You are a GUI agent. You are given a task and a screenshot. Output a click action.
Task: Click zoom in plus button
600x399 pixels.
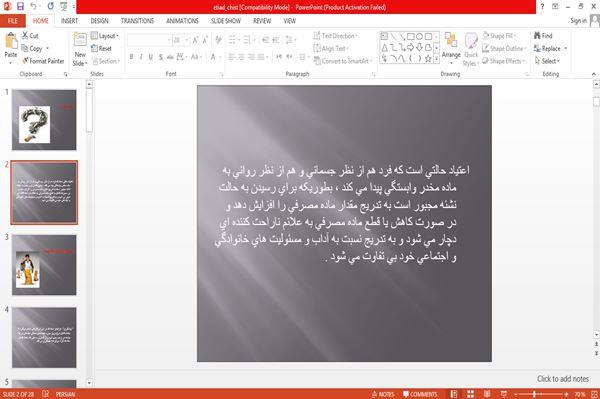pyautogui.click(x=566, y=394)
